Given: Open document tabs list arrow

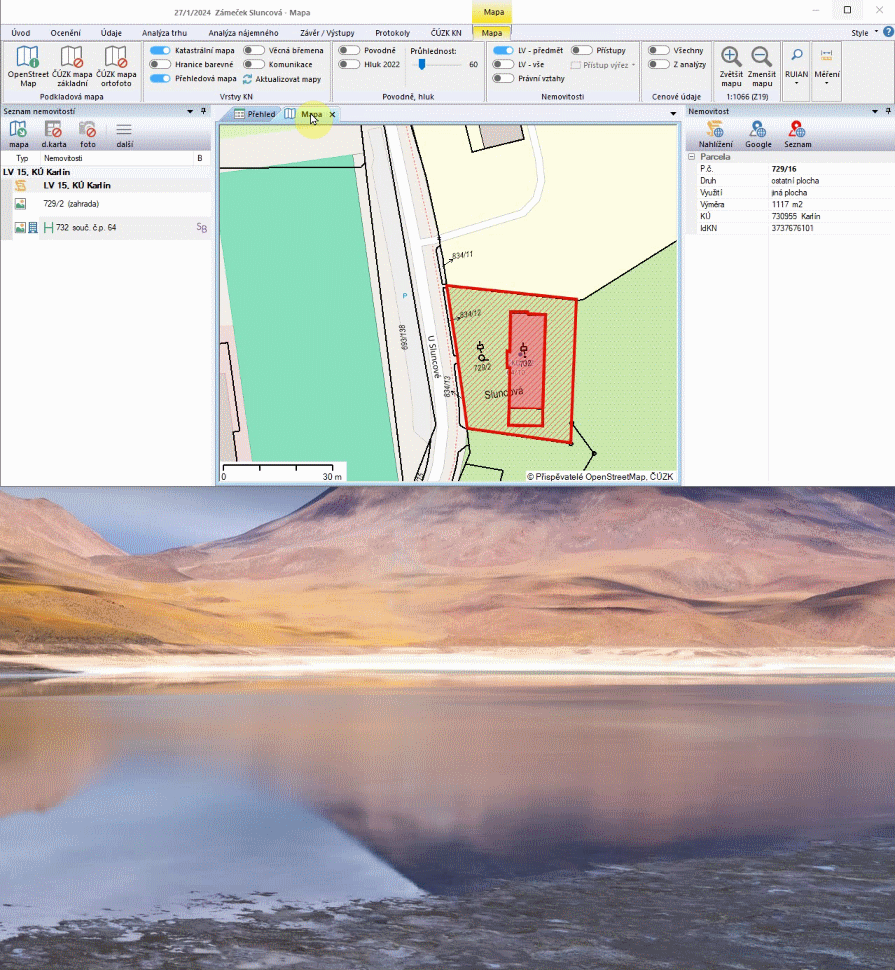Looking at the screenshot, I should (x=673, y=114).
